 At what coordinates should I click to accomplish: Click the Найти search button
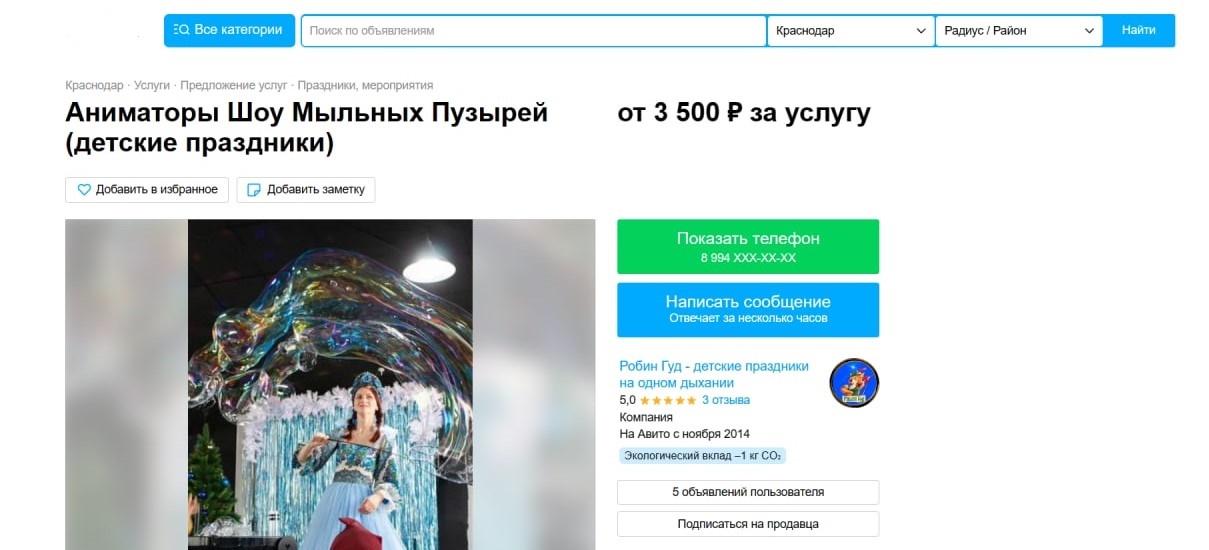coord(1139,30)
